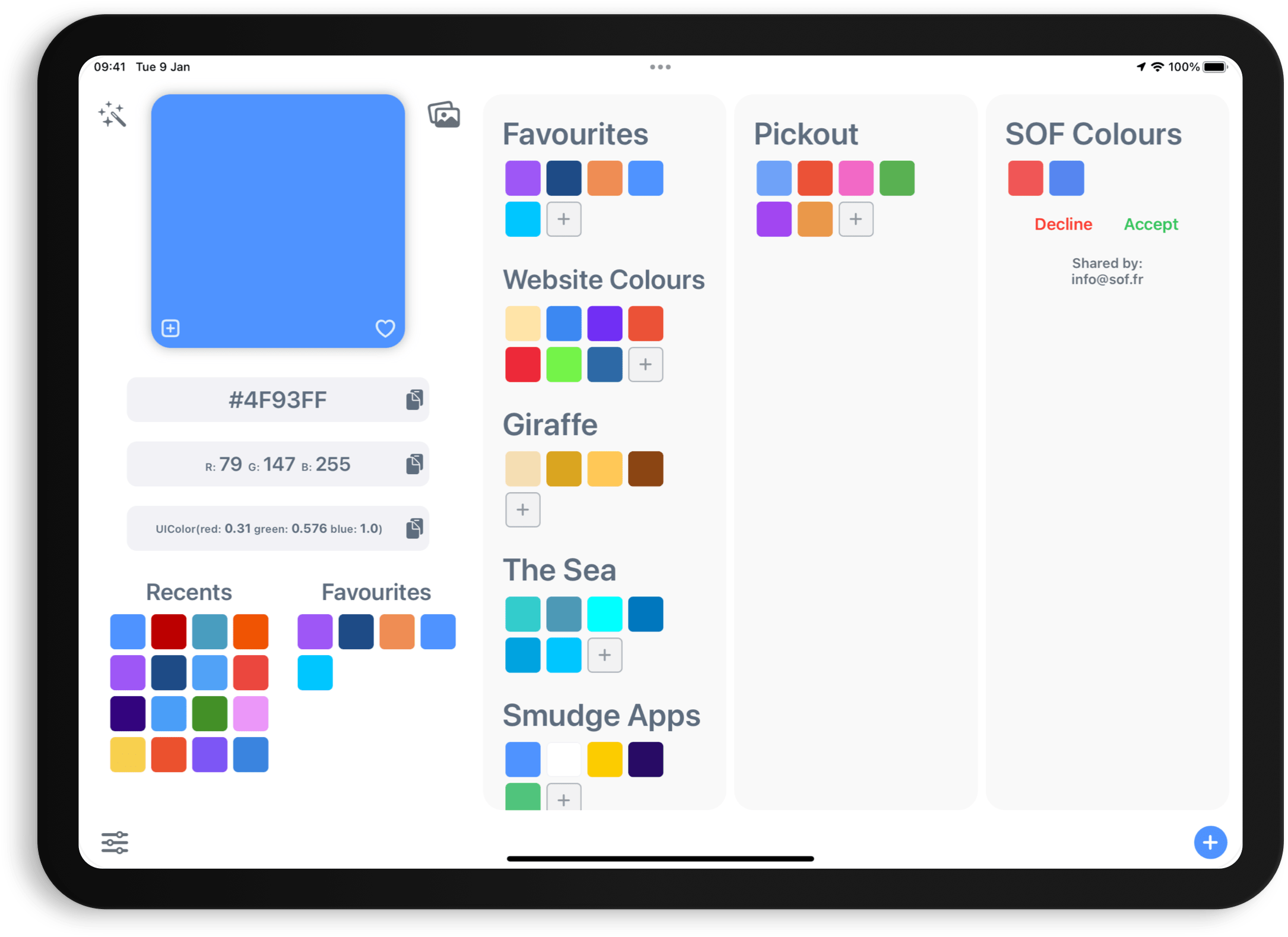Tap the heart icon on the colour preview
1288x937 pixels.
tap(385, 328)
